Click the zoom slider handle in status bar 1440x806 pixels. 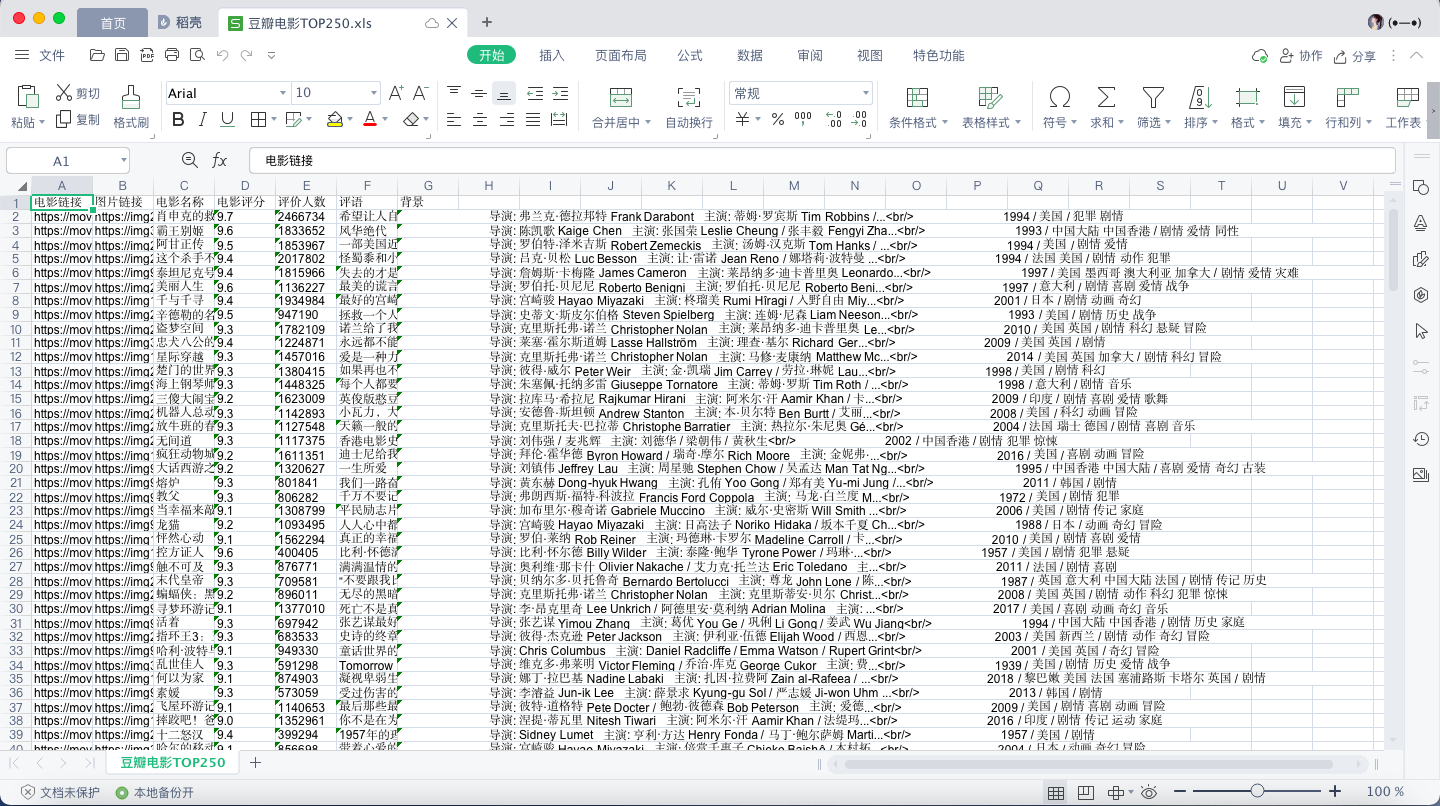[x=1258, y=792]
